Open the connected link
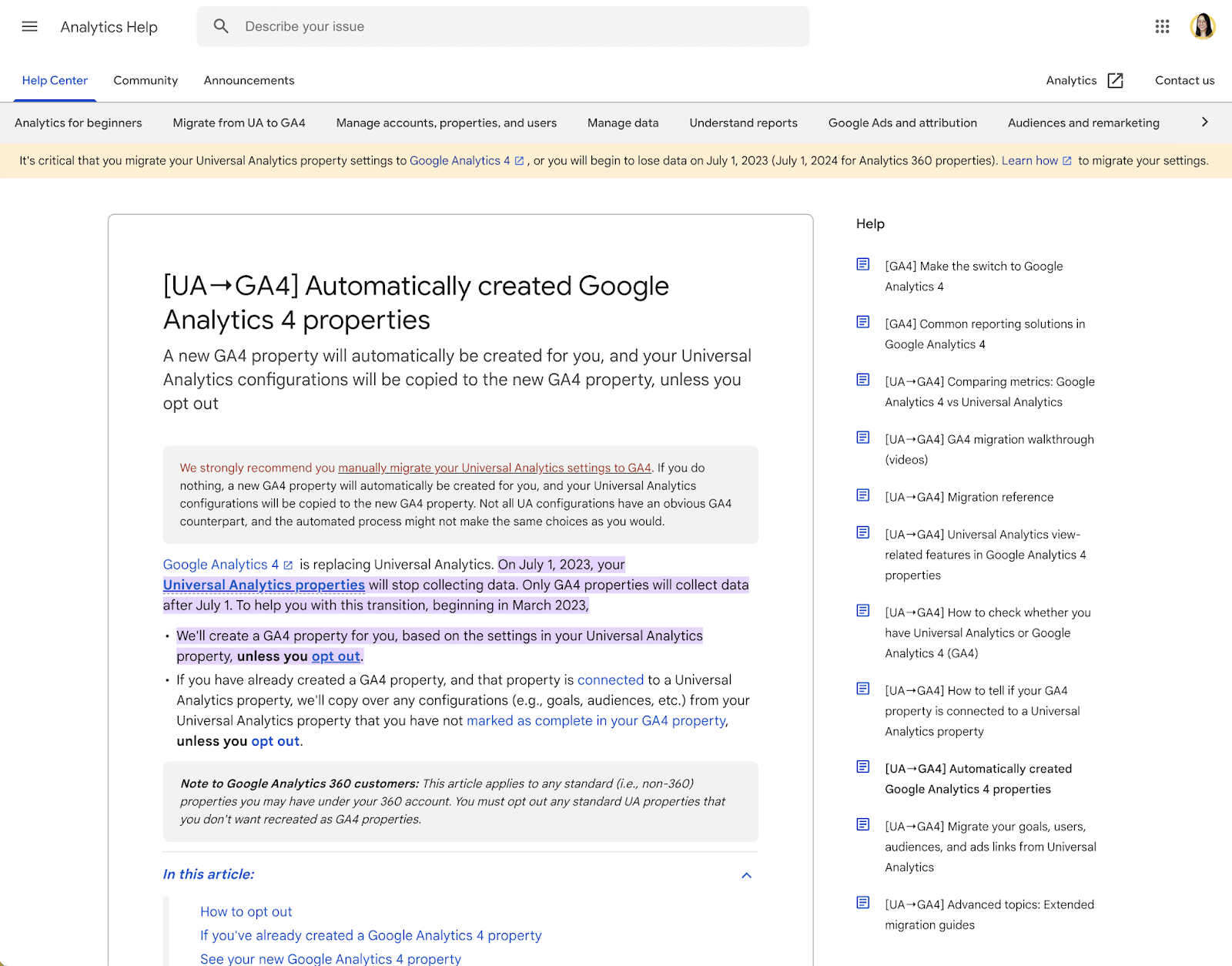 (x=611, y=680)
